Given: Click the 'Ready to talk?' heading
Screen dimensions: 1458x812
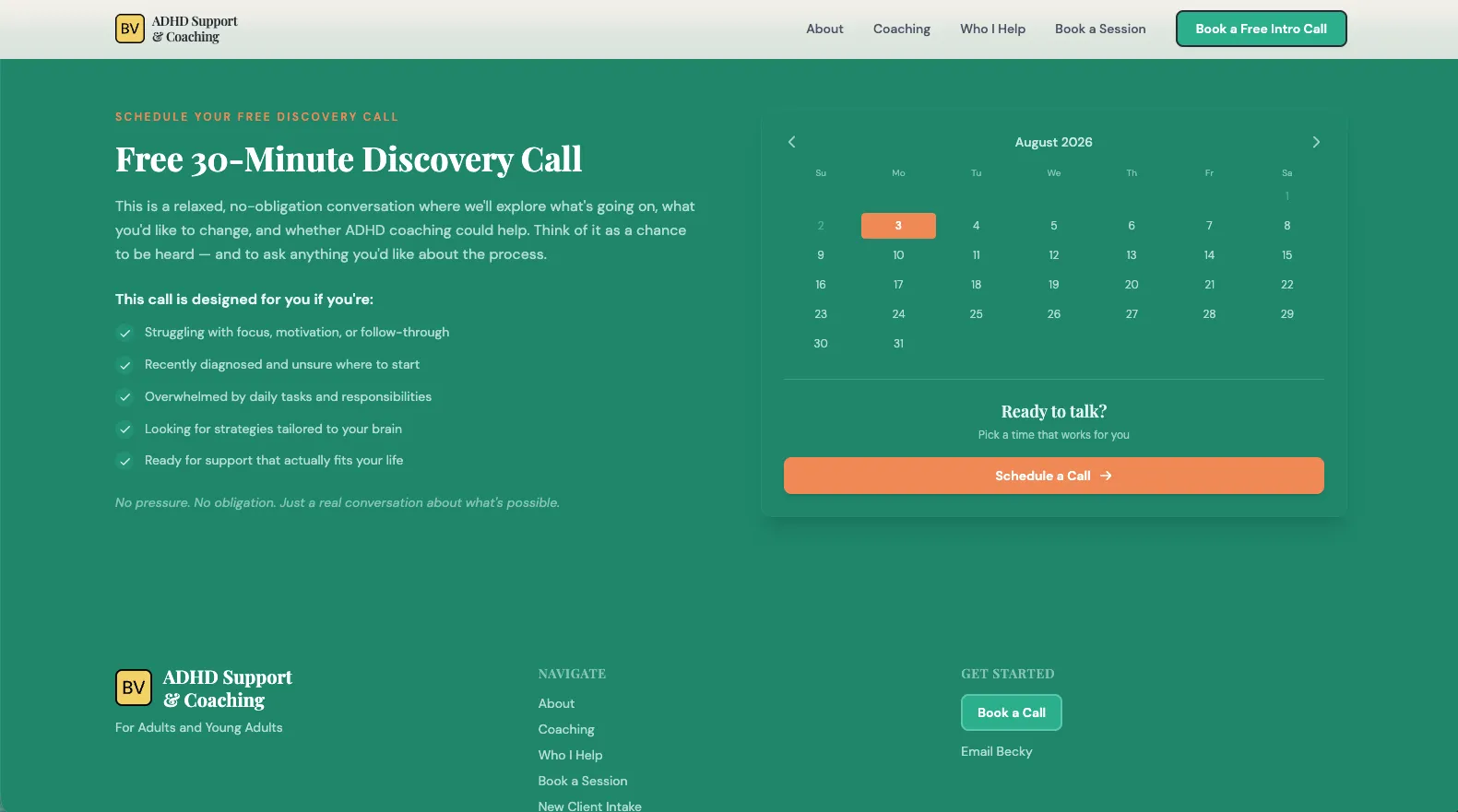Looking at the screenshot, I should point(1054,411).
